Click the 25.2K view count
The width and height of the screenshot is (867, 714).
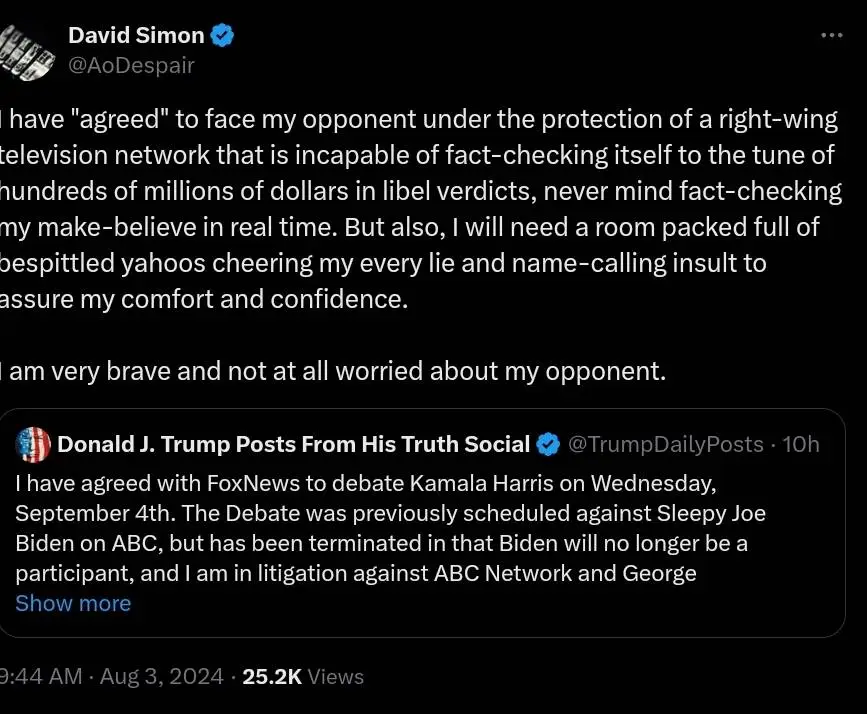(x=271, y=676)
